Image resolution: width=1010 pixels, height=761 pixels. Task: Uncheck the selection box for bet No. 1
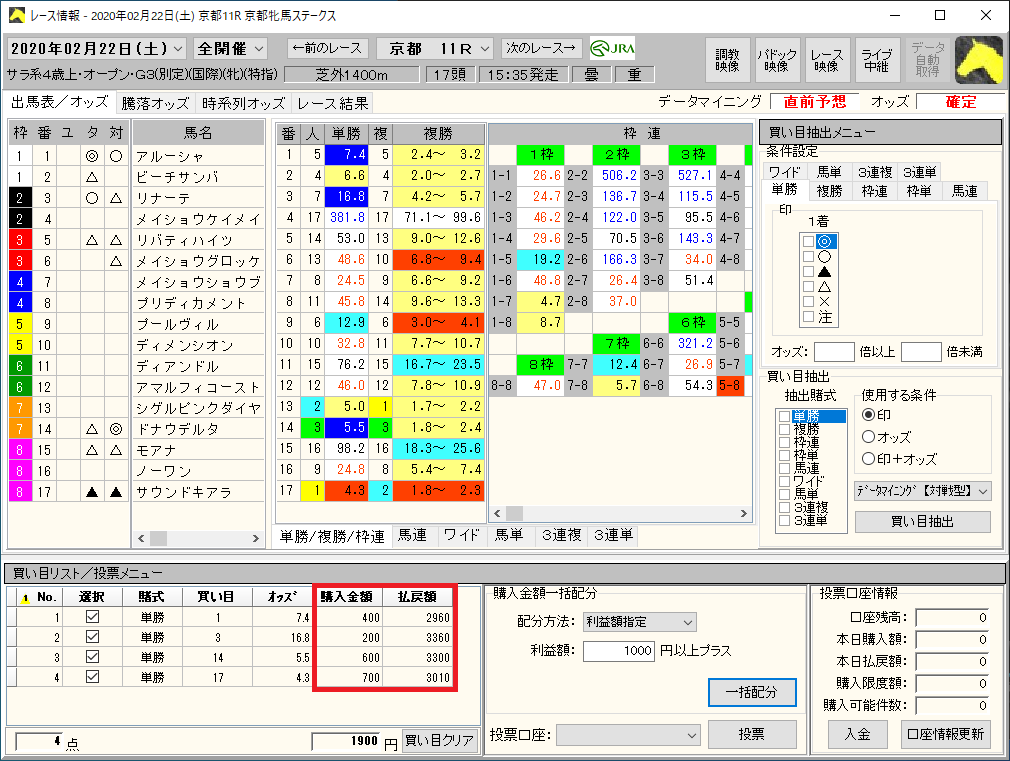[92, 618]
